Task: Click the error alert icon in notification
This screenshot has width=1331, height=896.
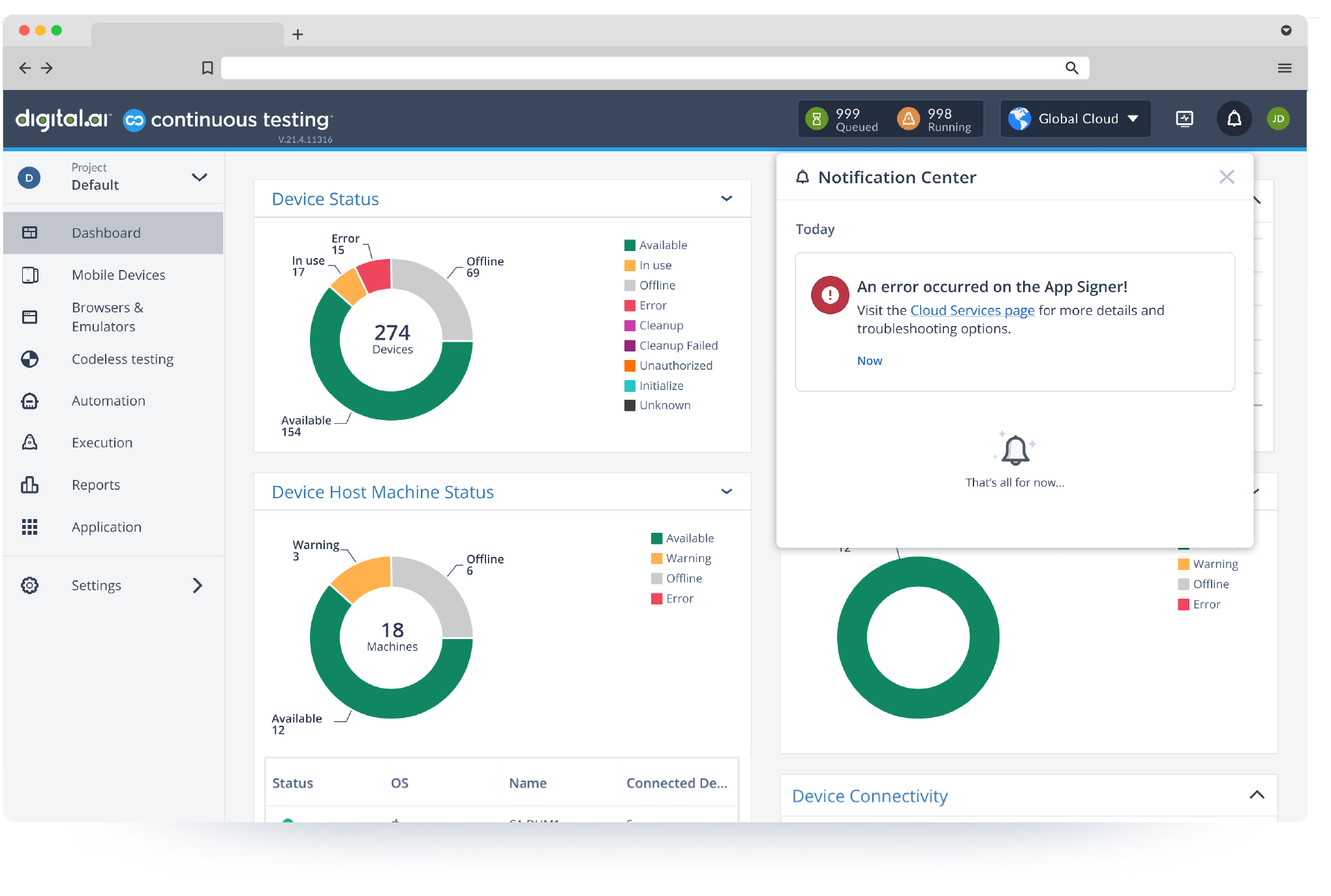Action: tap(829, 295)
